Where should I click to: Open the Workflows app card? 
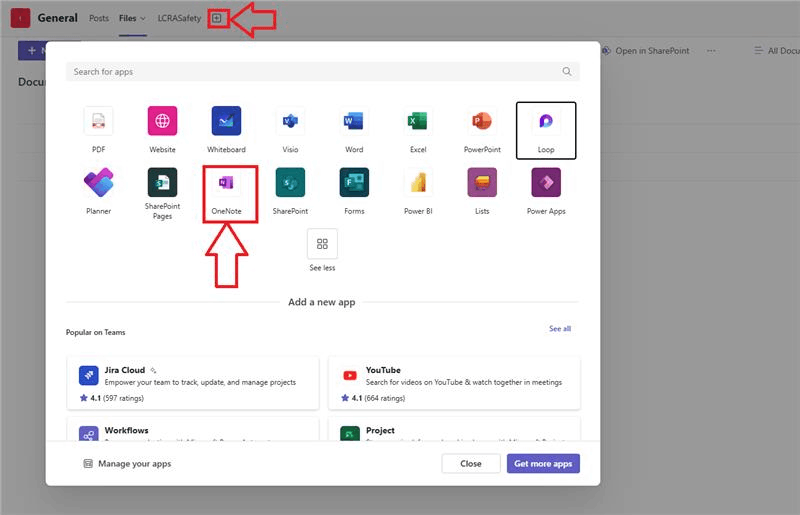point(193,429)
